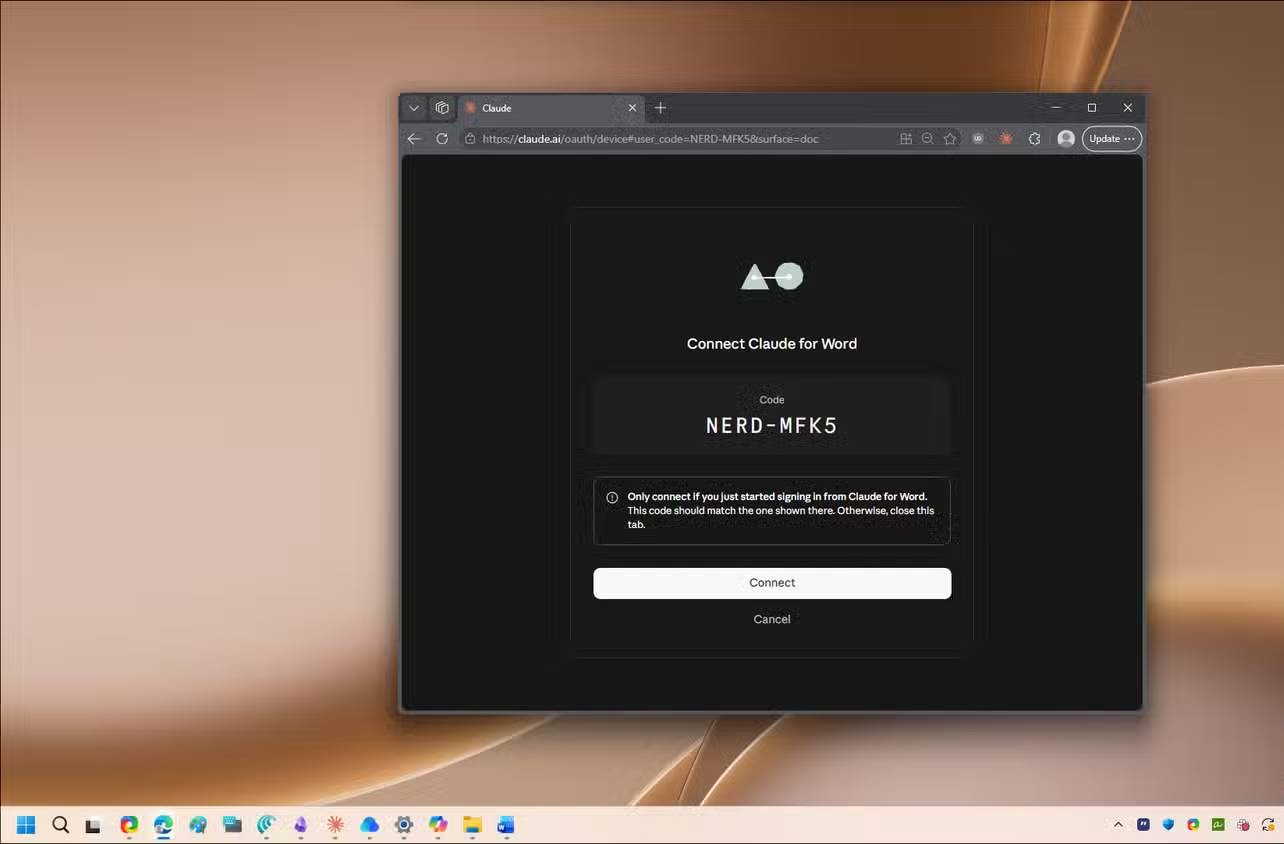Click the NERD-MFK5 code text
Viewport: 1284px width, 844px height.
(772, 425)
